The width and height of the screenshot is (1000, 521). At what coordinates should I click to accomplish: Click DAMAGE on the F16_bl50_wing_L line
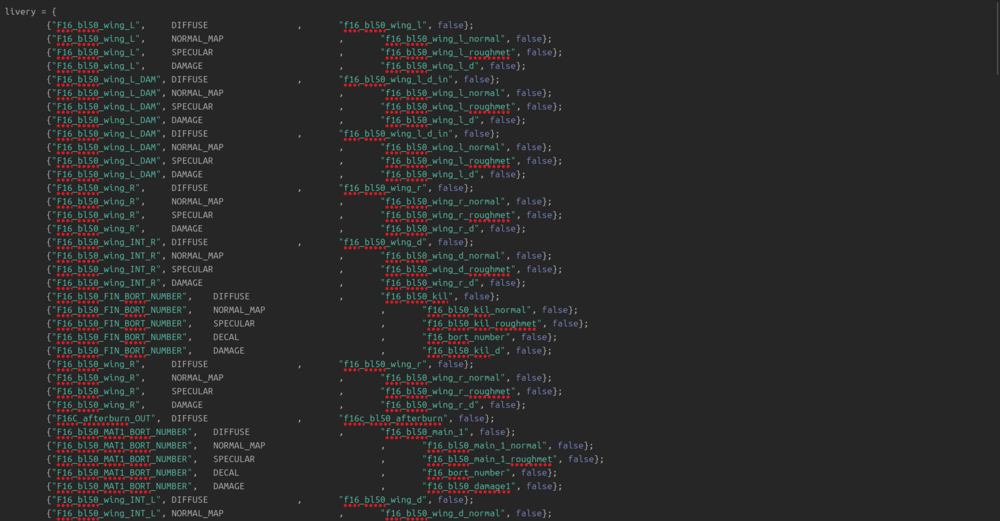(x=187, y=66)
